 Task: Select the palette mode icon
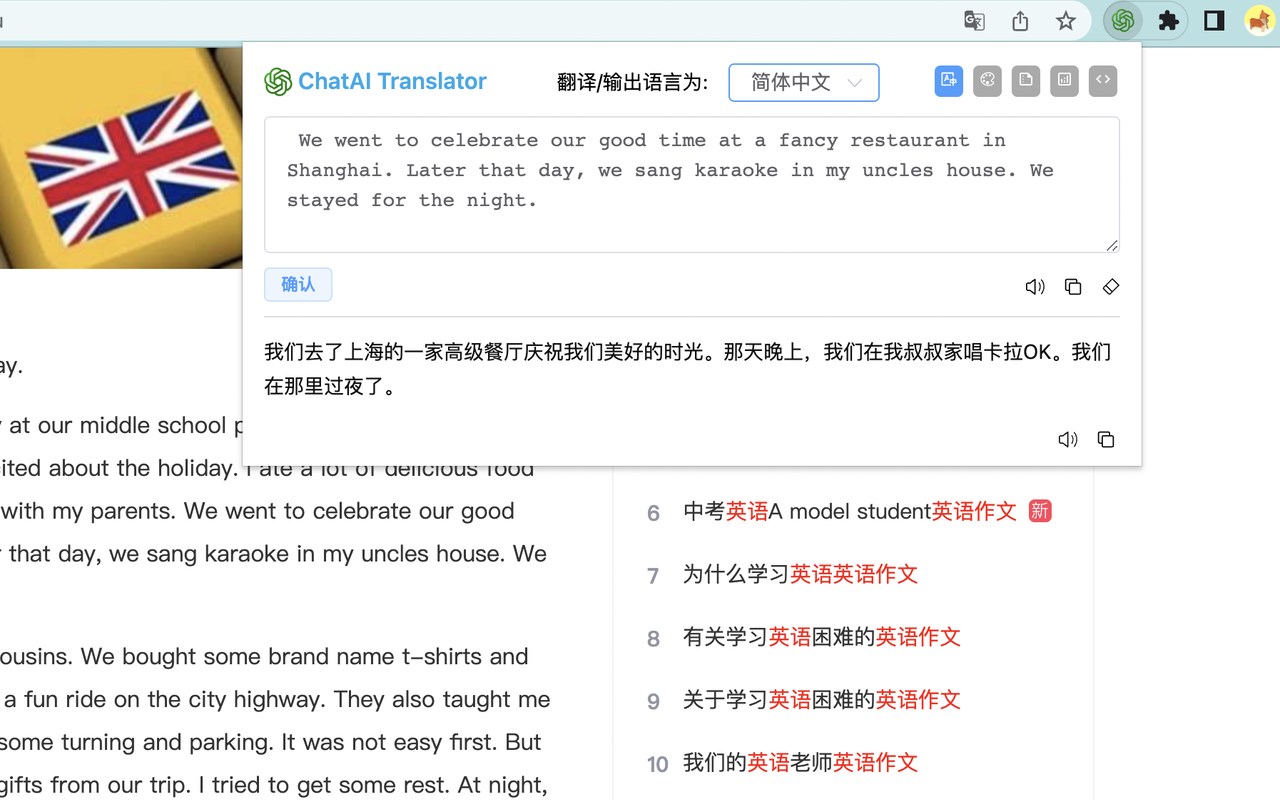(x=987, y=81)
